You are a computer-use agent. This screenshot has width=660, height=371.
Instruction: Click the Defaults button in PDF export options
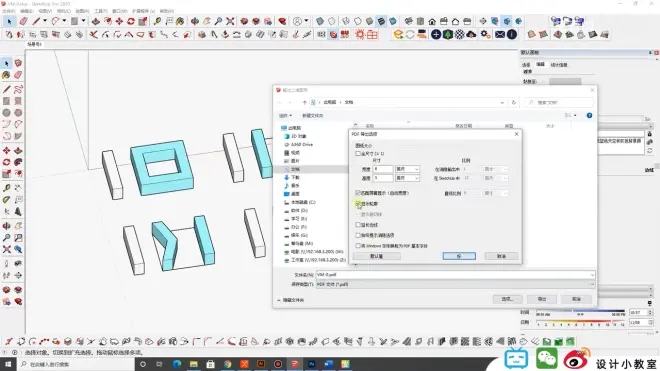pos(377,256)
